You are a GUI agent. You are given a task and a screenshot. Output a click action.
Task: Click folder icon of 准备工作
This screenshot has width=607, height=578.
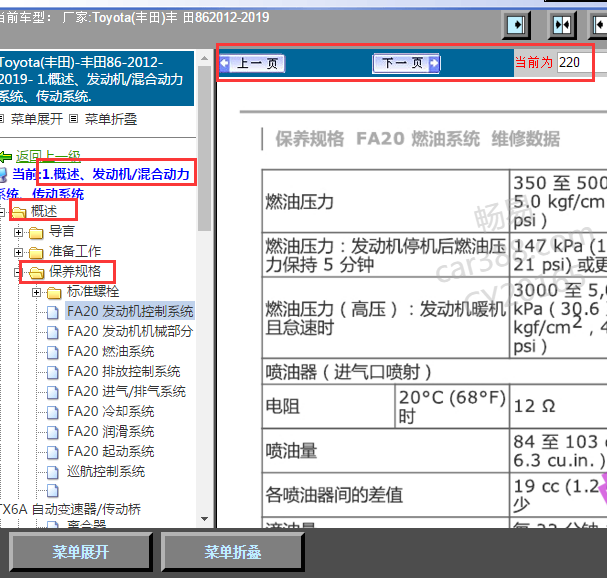[36, 253]
